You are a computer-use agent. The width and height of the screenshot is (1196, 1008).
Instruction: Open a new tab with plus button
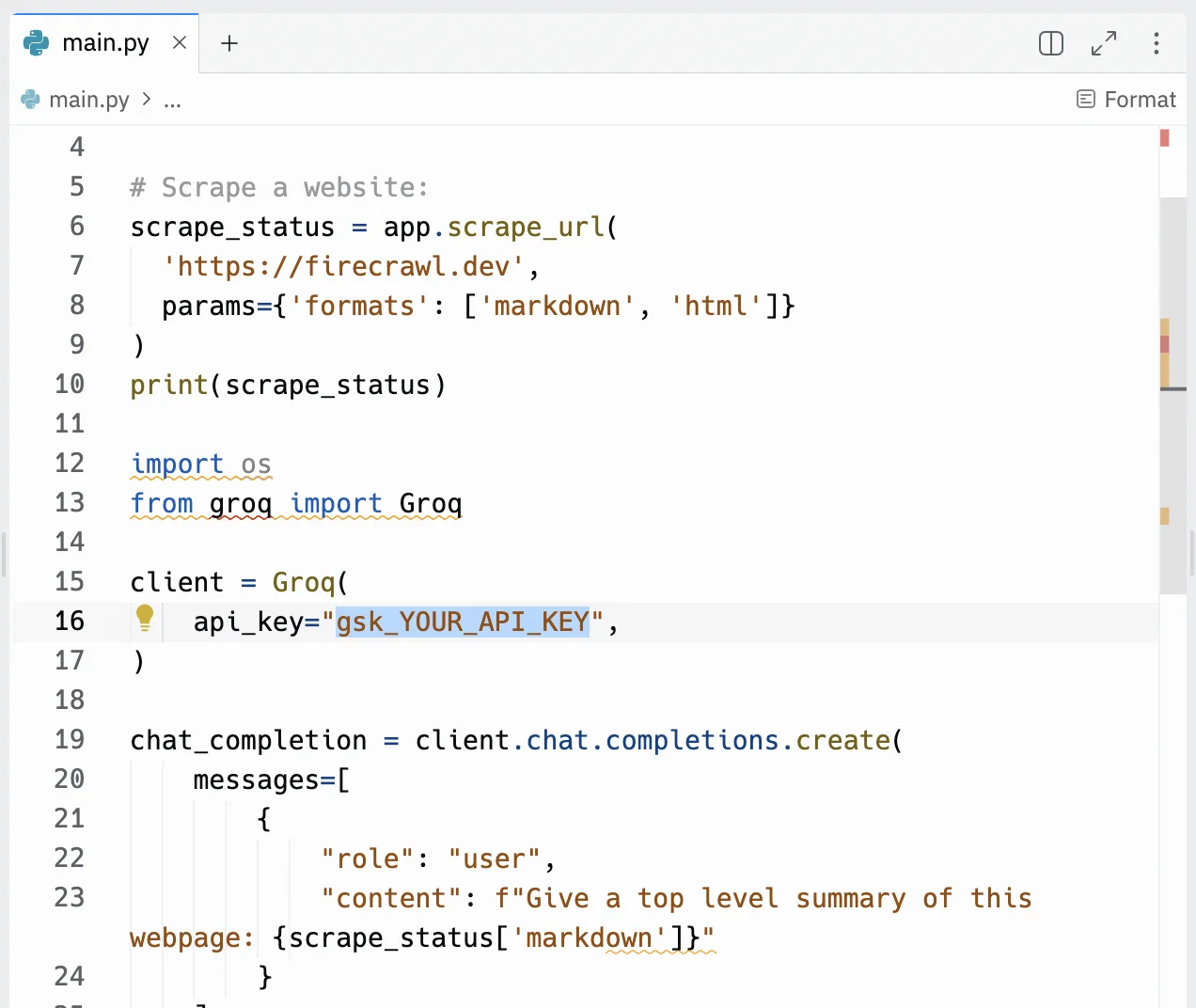[229, 43]
